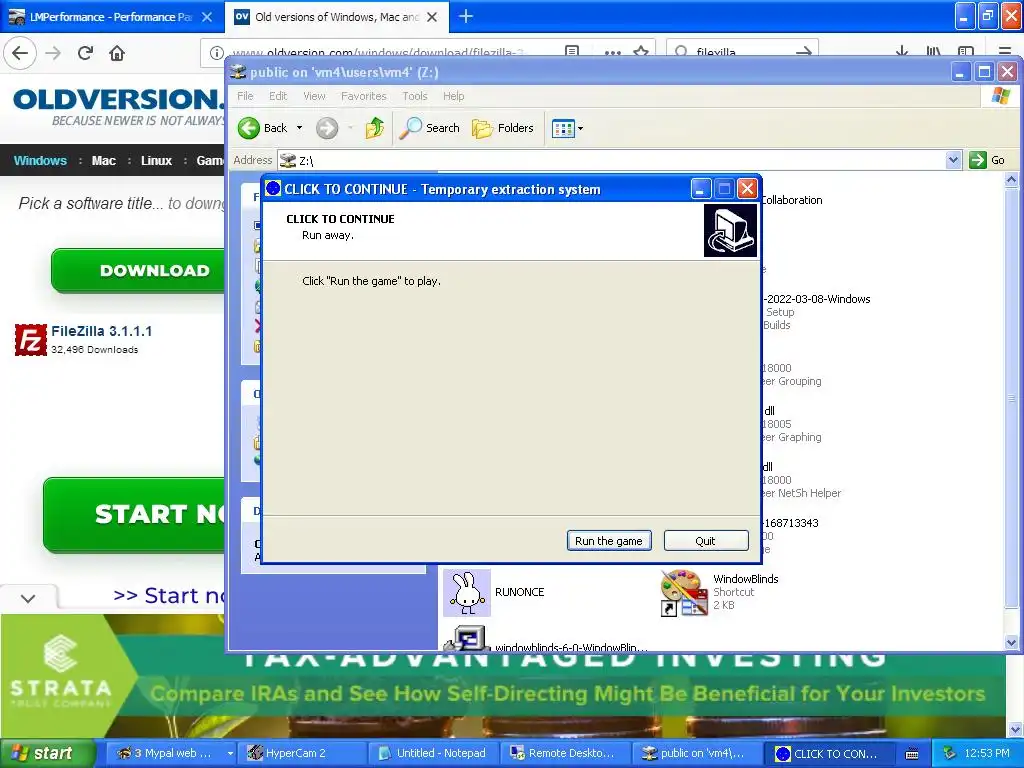
Task: Expand the address bar dropdown arrow
Action: point(953,160)
